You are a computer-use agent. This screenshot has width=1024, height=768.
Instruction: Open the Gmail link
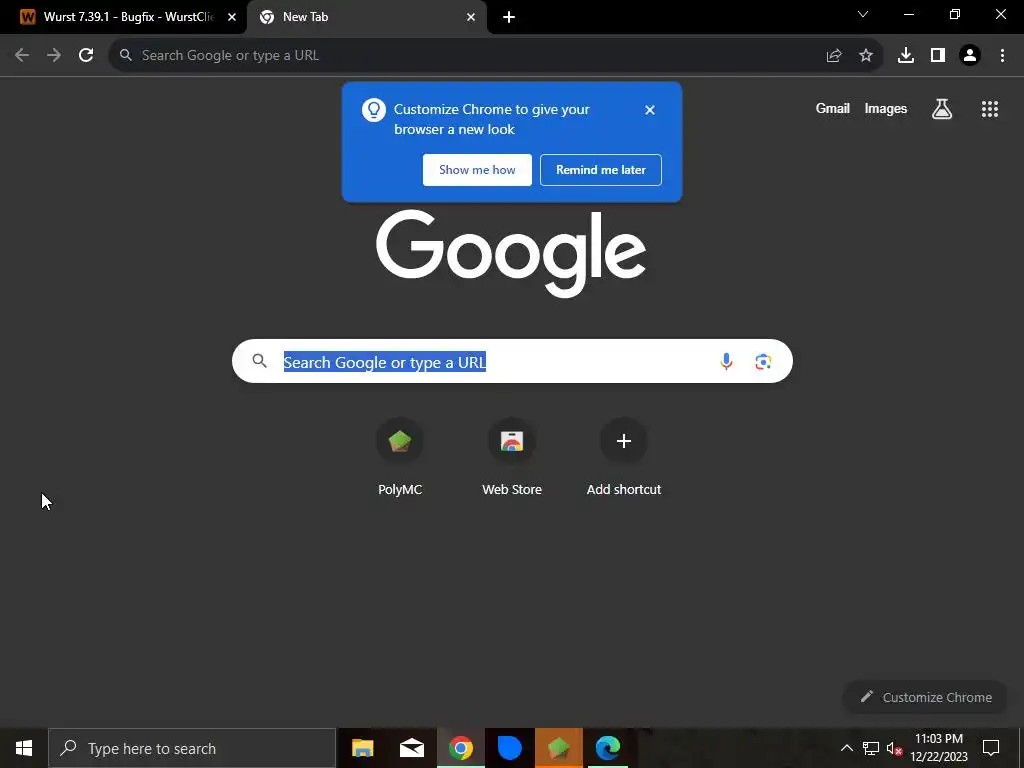833,109
